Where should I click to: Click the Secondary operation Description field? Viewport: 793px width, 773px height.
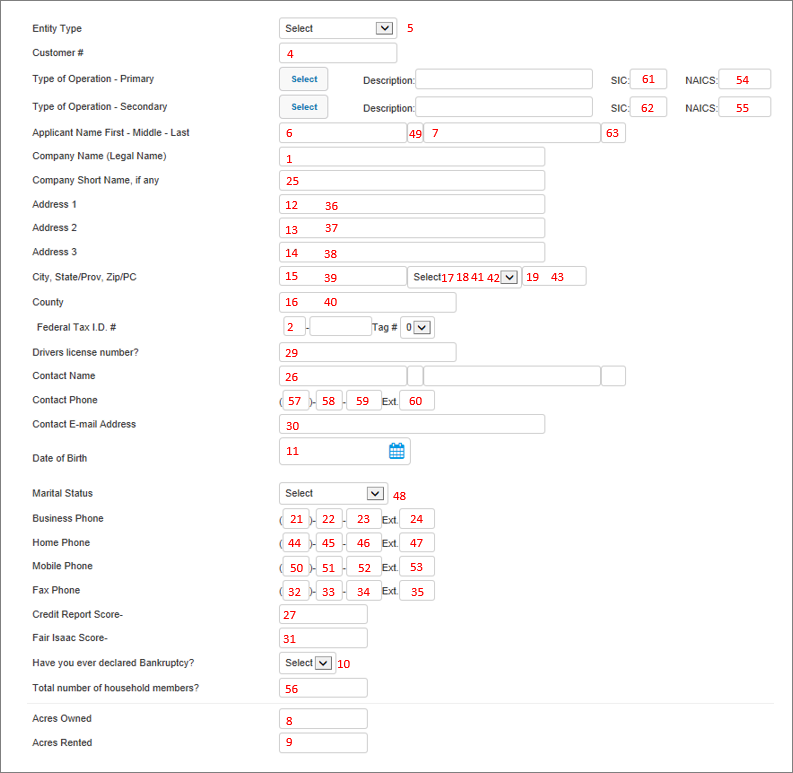coord(504,107)
